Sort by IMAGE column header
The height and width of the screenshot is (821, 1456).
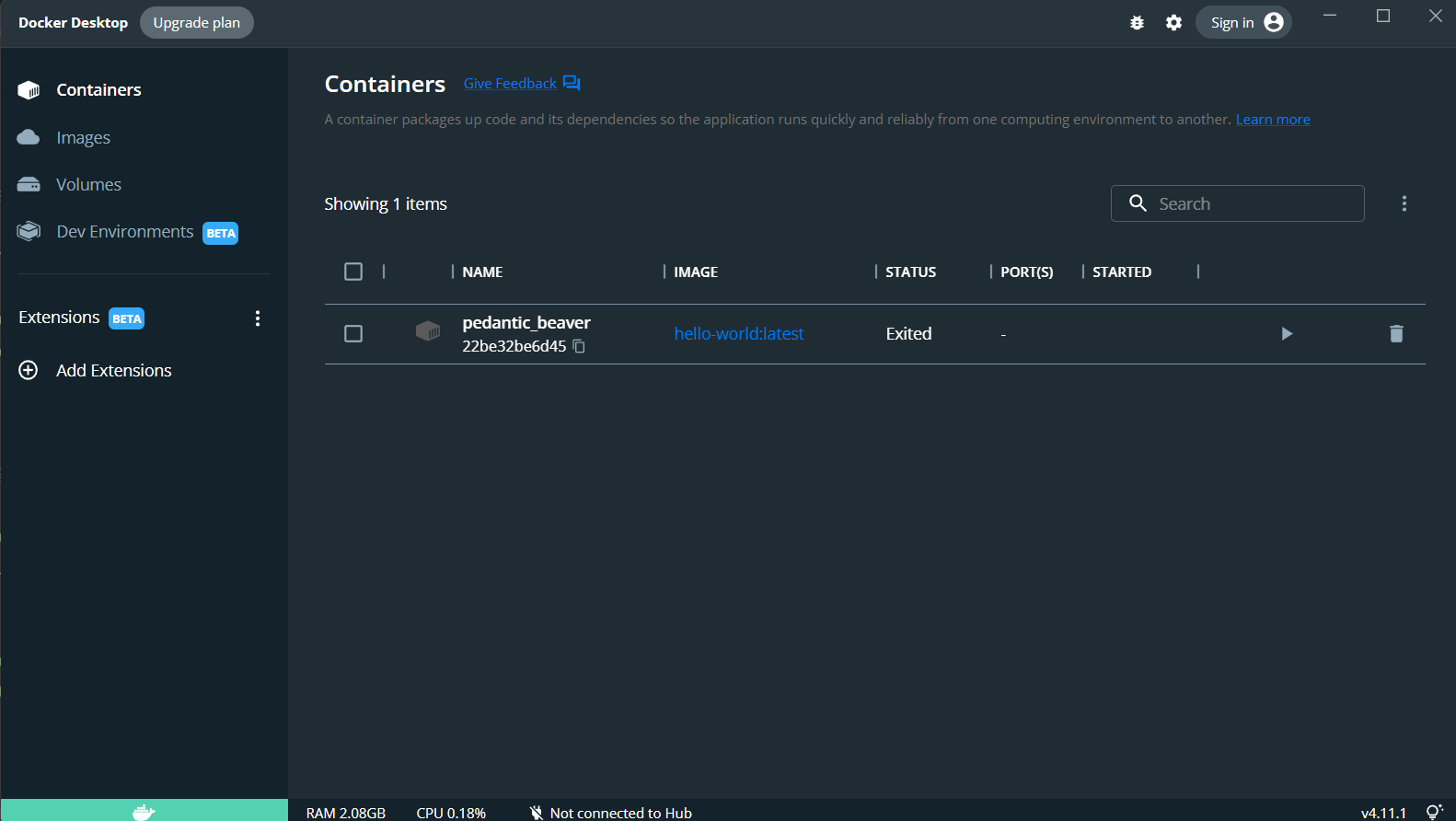coord(696,272)
